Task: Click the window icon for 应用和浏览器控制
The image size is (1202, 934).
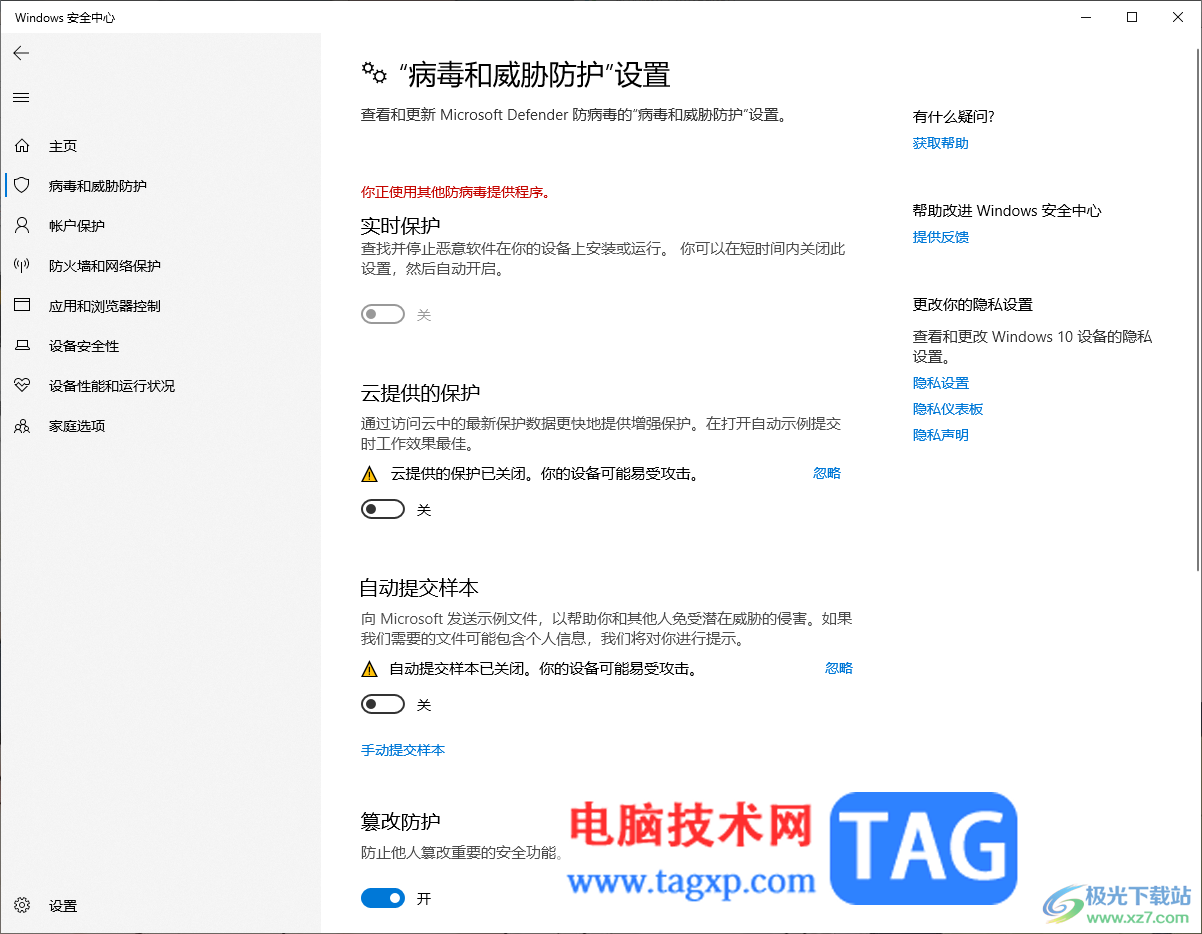Action: 22,306
